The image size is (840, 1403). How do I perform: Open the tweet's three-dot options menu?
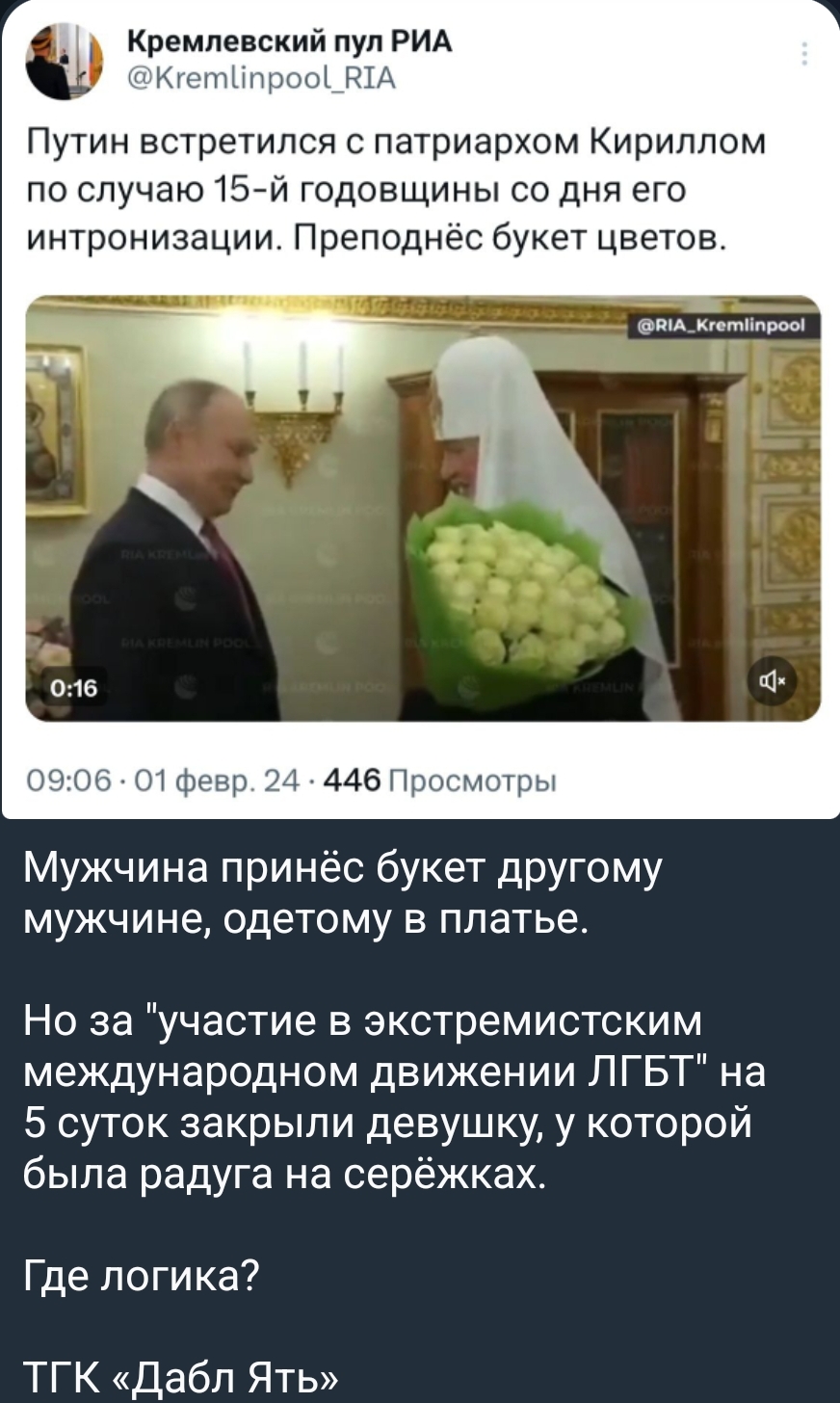click(x=805, y=53)
